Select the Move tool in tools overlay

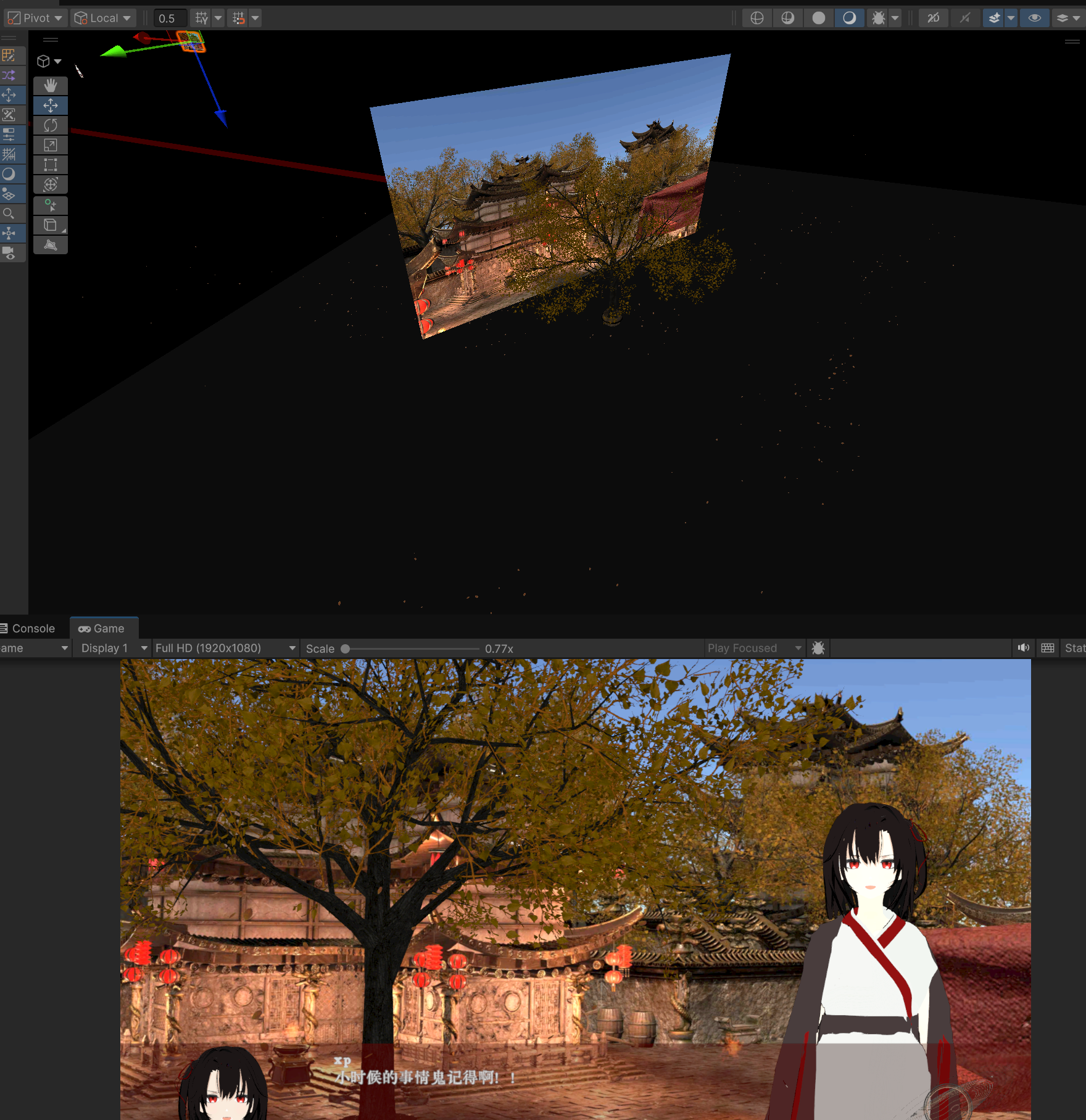tap(51, 106)
